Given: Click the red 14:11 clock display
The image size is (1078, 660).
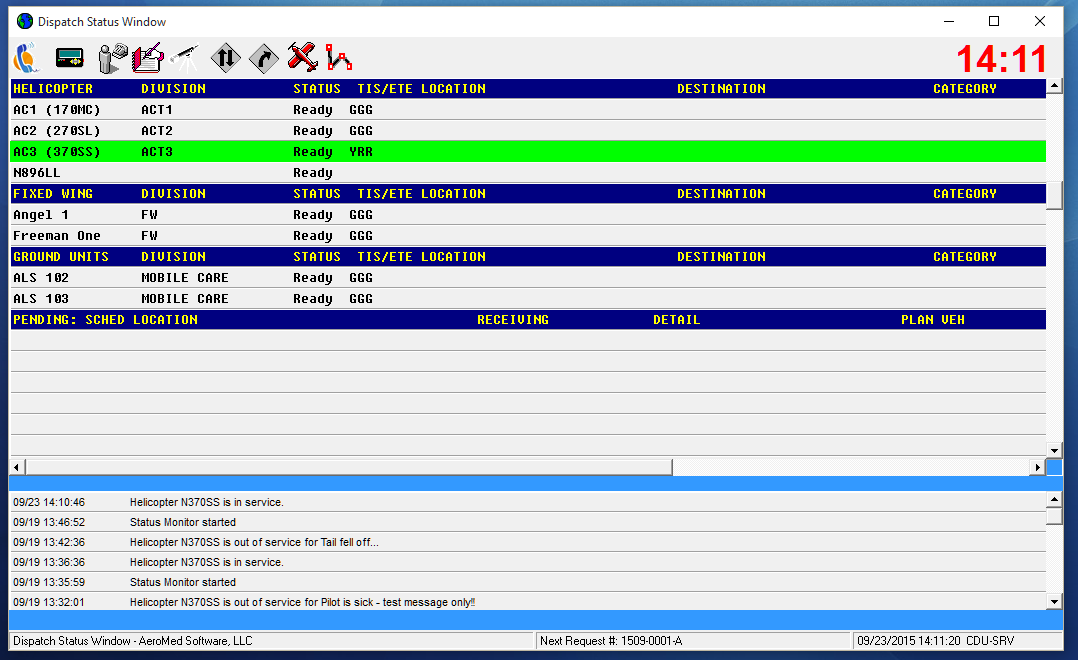Looking at the screenshot, I should pos(1001,59).
